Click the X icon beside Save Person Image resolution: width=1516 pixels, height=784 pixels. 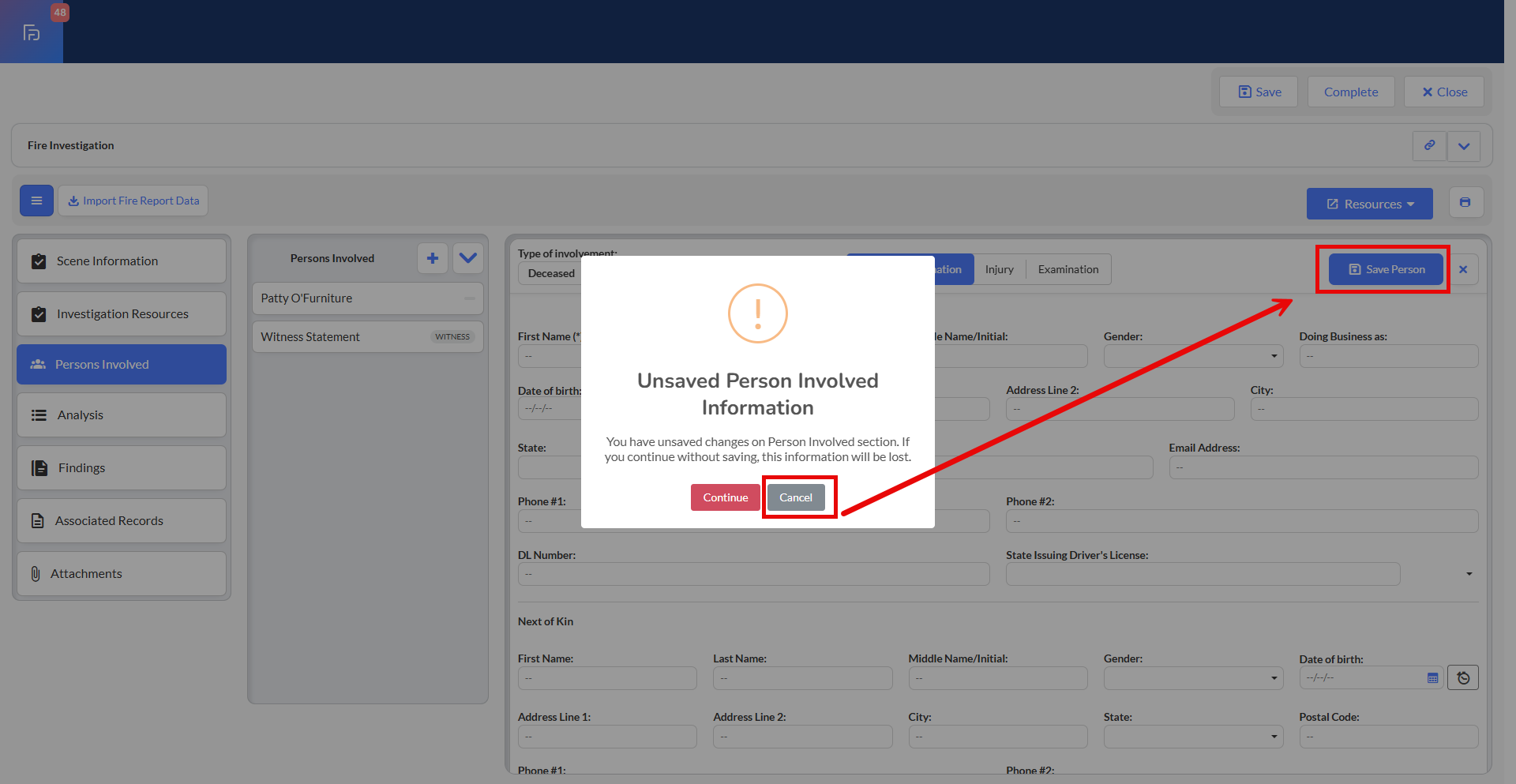pos(1463,270)
